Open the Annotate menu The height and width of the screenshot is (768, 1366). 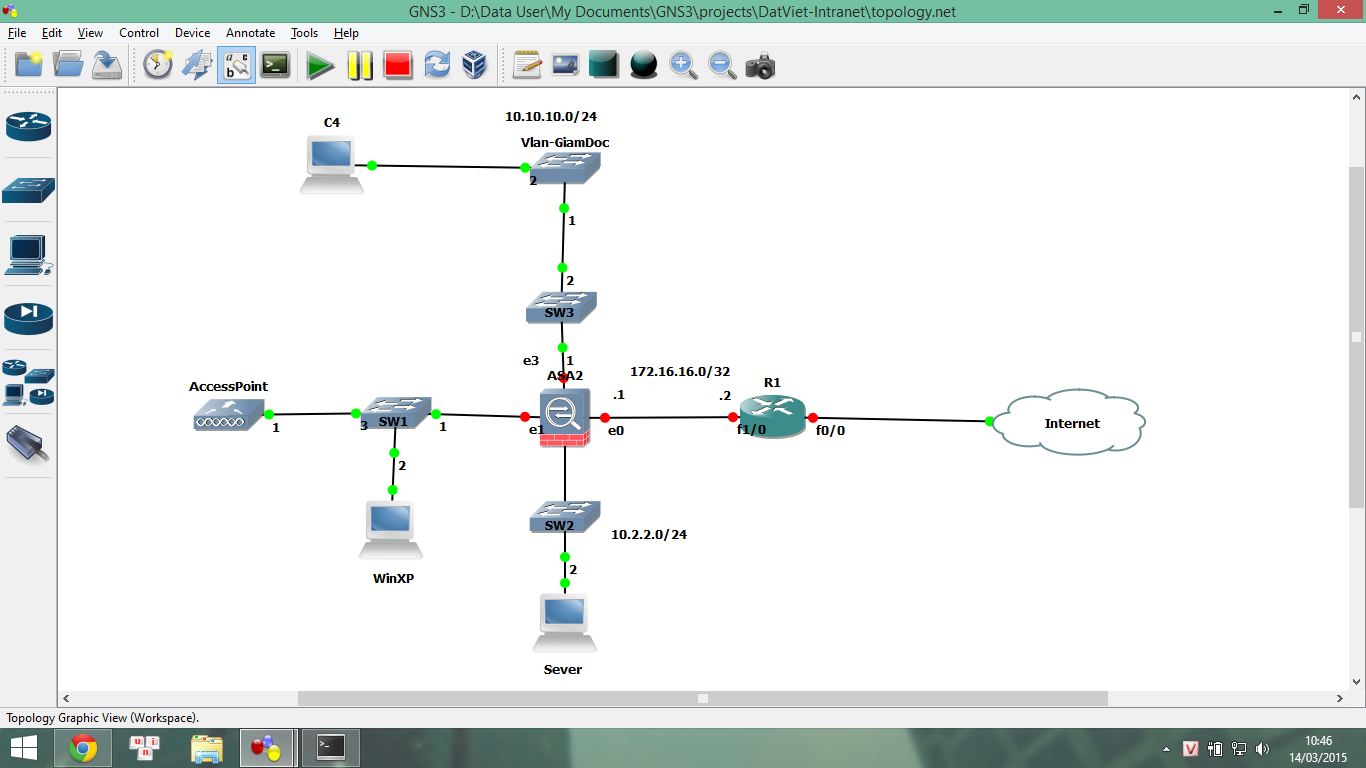250,33
